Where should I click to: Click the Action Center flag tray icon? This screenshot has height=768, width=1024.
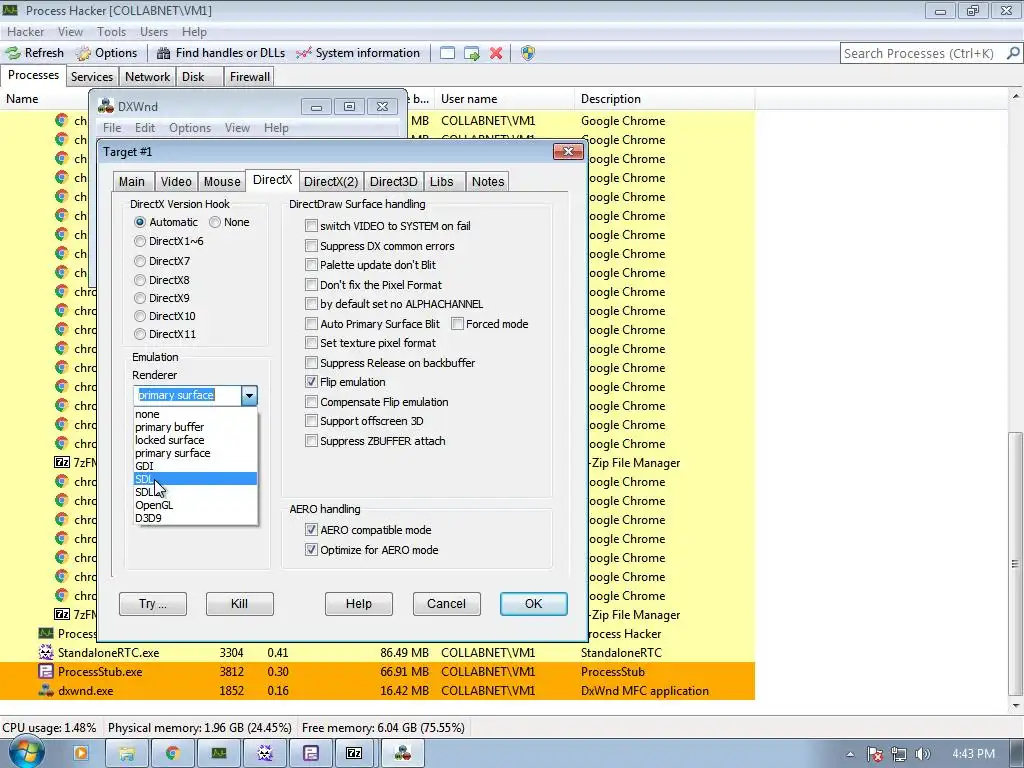875,754
